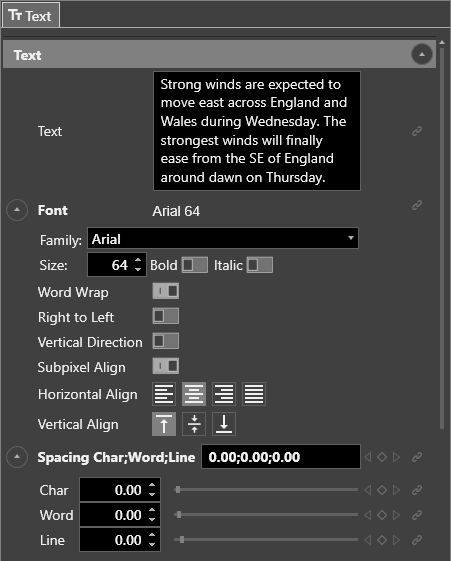Toggle the Italic switch

(260, 265)
